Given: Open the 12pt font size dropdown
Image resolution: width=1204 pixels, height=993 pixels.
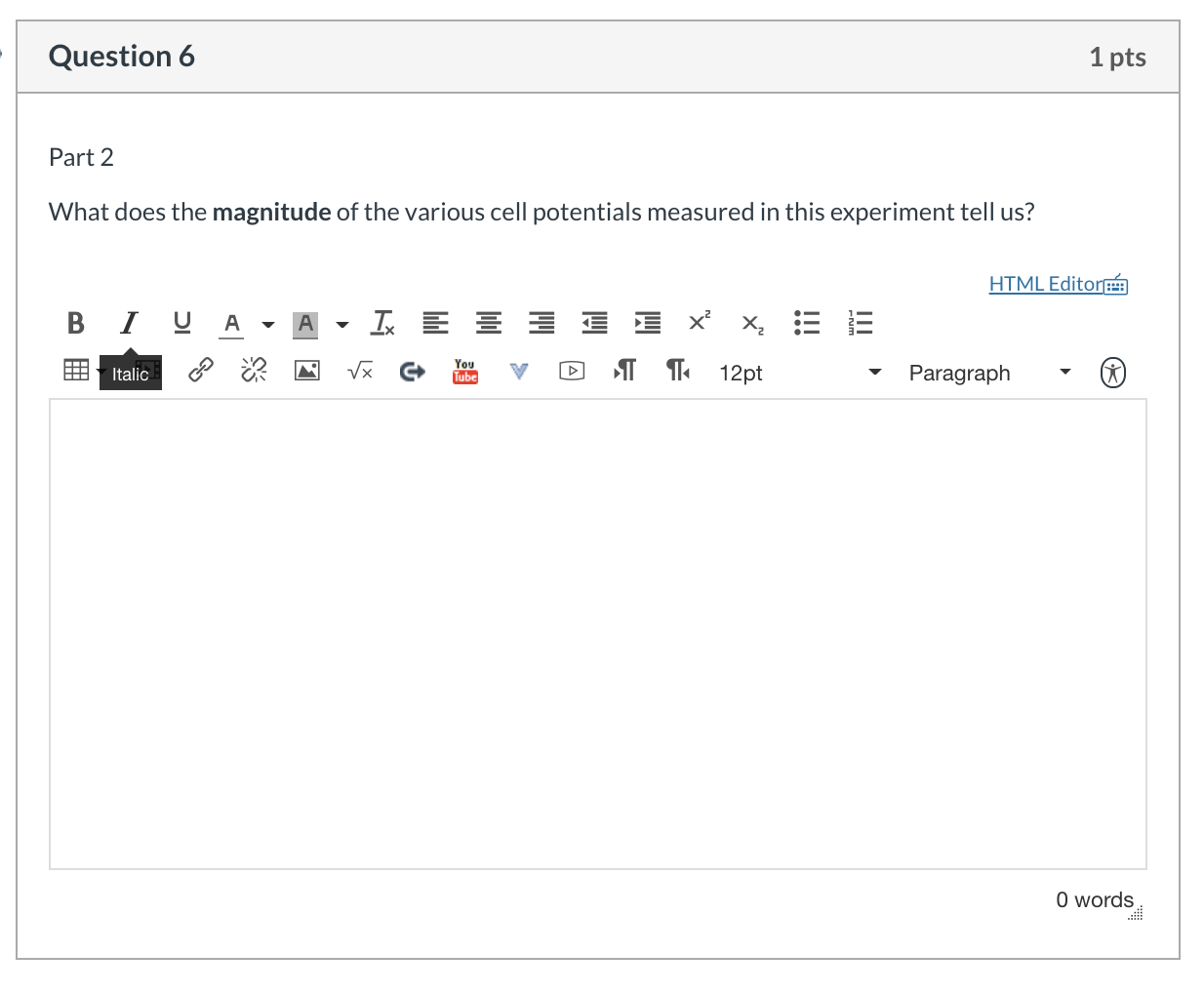Looking at the screenshot, I should 740,373.
